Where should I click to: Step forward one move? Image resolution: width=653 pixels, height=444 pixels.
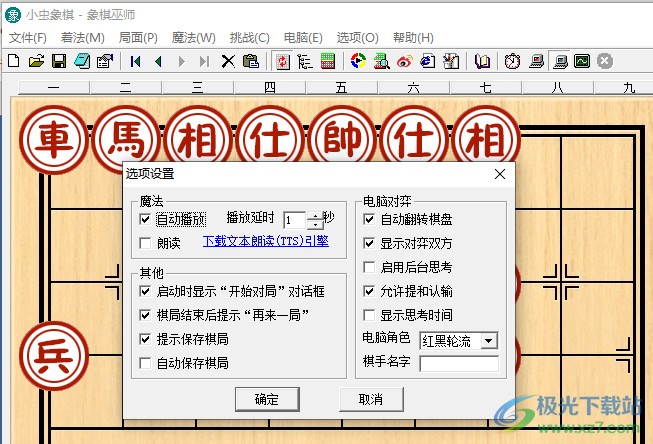181,62
